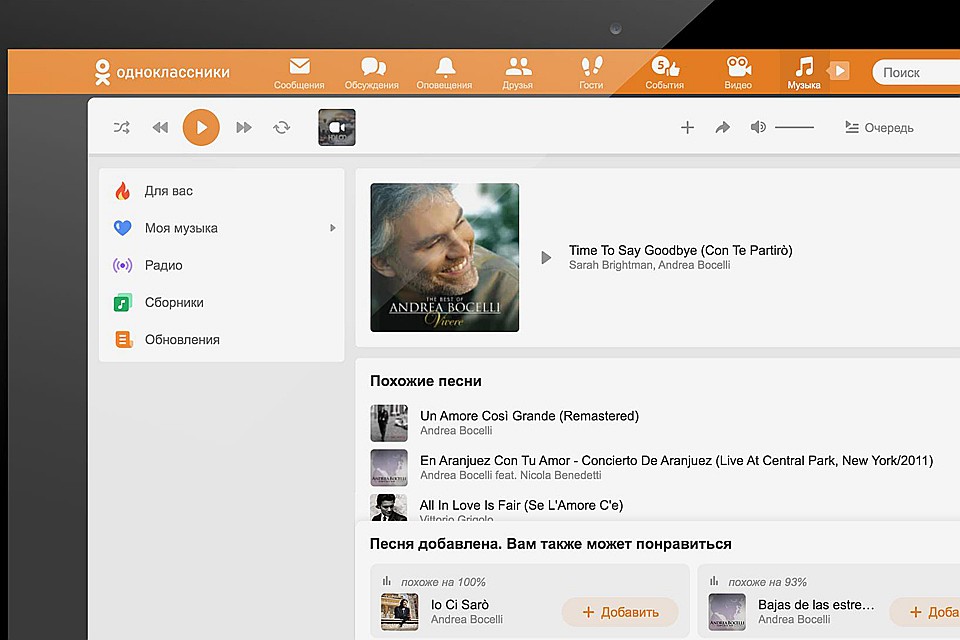Click the green Сборники icon

[122, 303]
